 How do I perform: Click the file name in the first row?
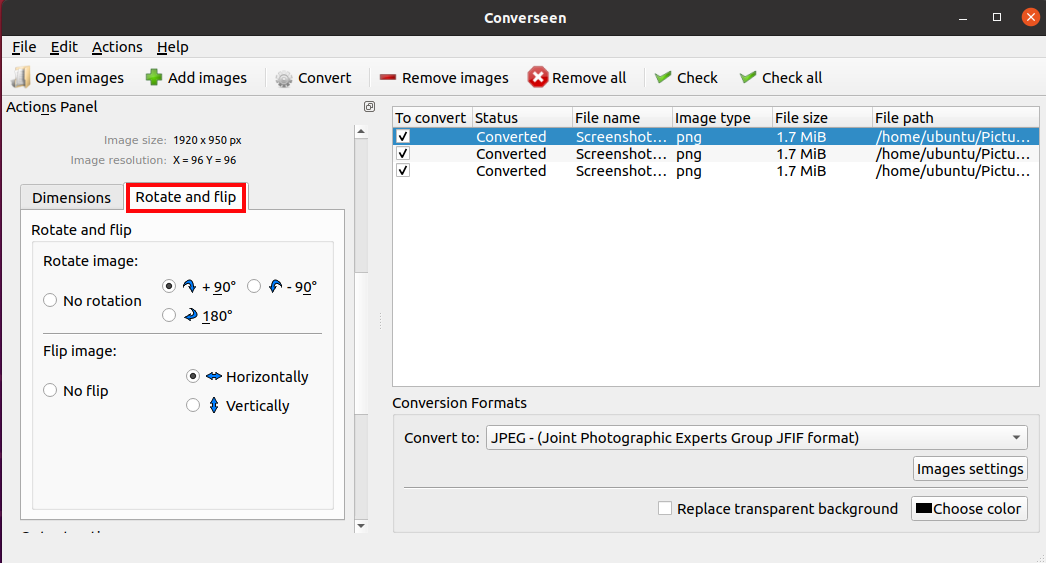(621, 137)
